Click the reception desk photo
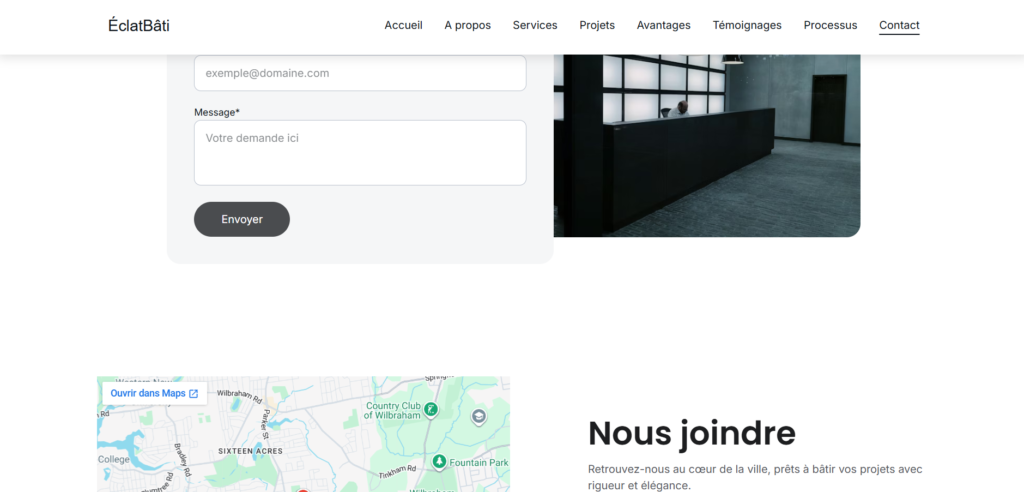Image resolution: width=1024 pixels, height=492 pixels. (x=706, y=145)
